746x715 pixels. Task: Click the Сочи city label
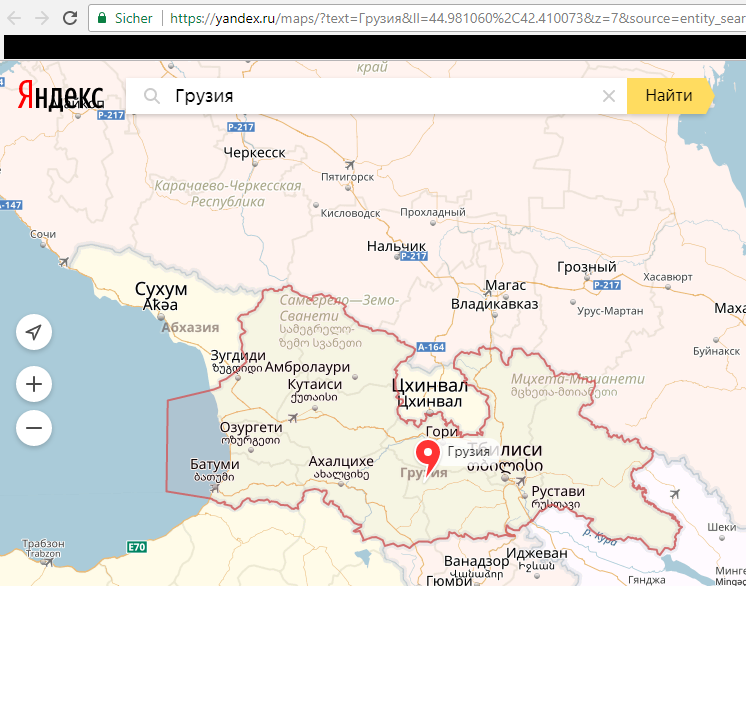pos(43,234)
